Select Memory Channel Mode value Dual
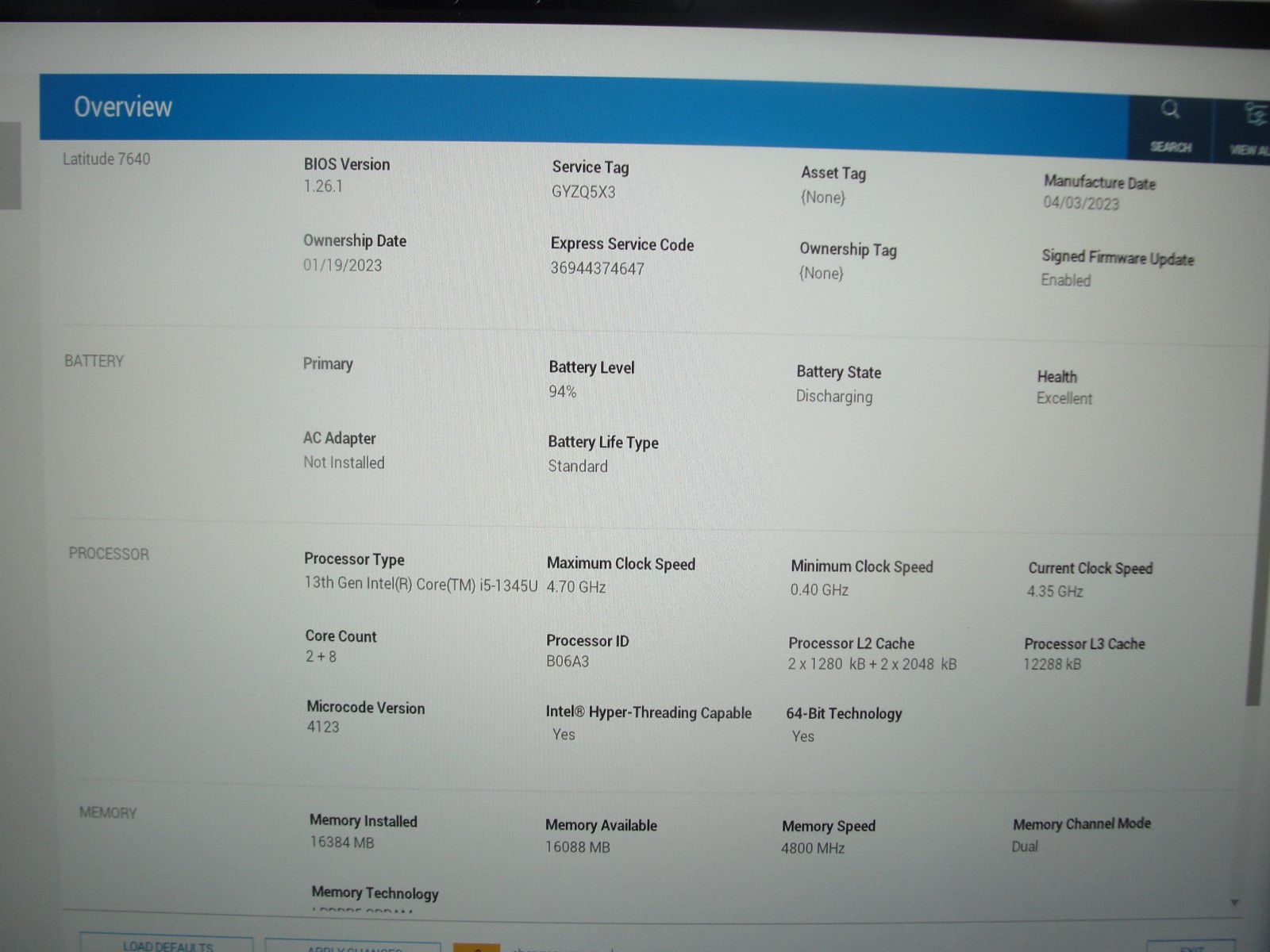 (x=1025, y=846)
